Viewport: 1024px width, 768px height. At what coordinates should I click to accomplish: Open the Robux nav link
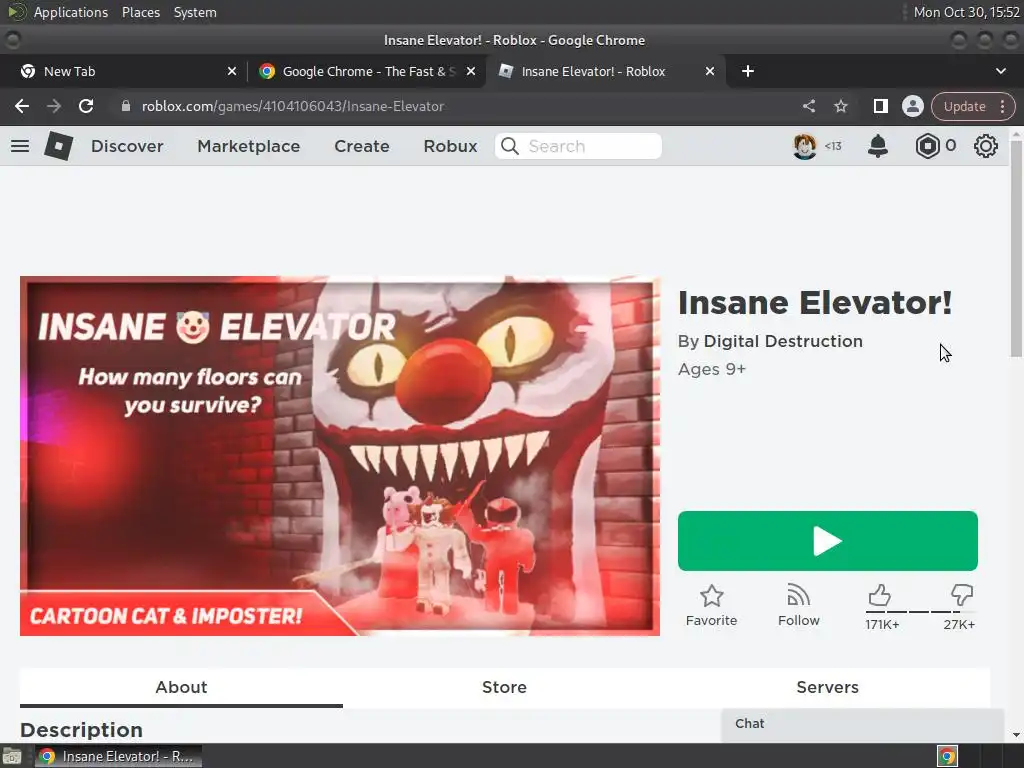pyautogui.click(x=451, y=146)
